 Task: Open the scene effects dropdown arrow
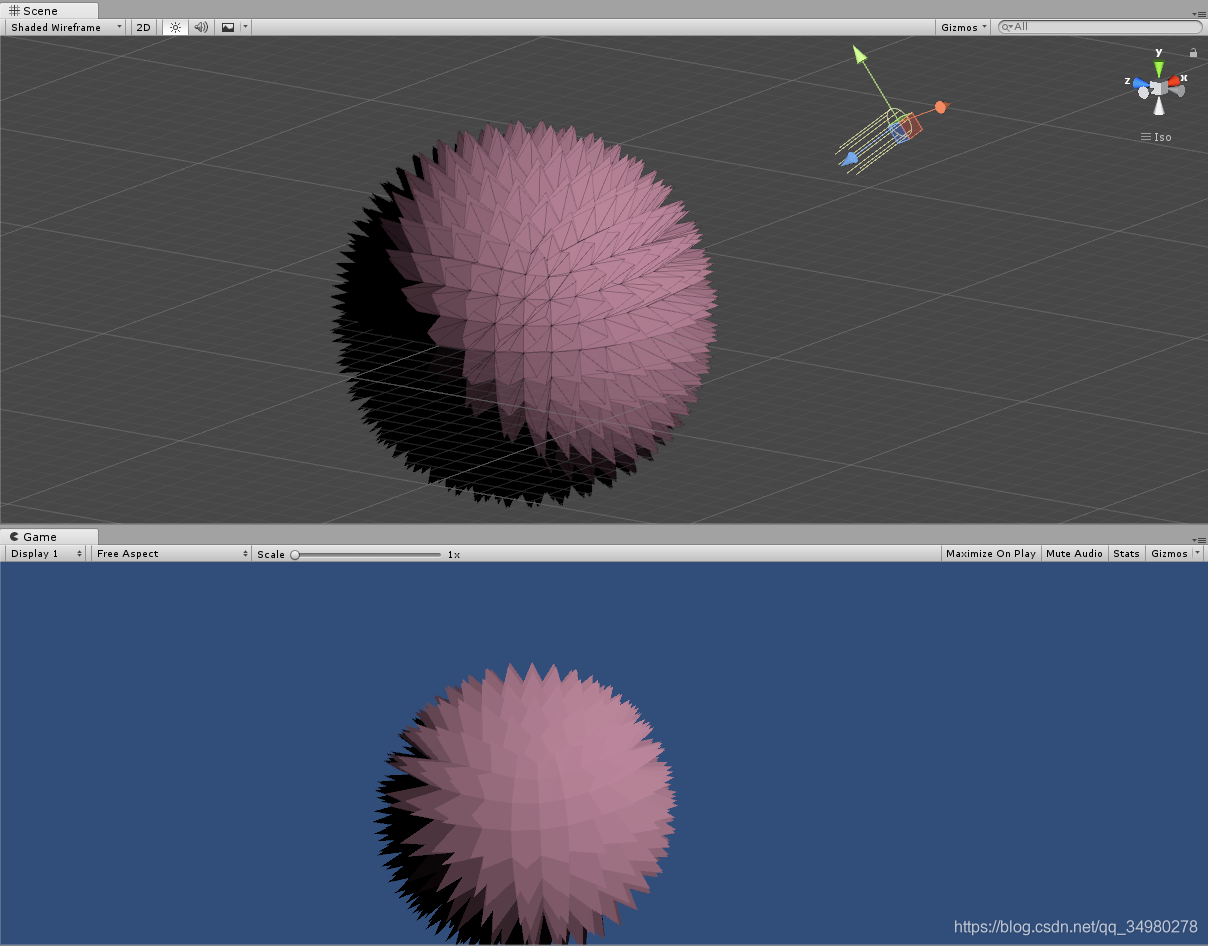click(x=246, y=27)
